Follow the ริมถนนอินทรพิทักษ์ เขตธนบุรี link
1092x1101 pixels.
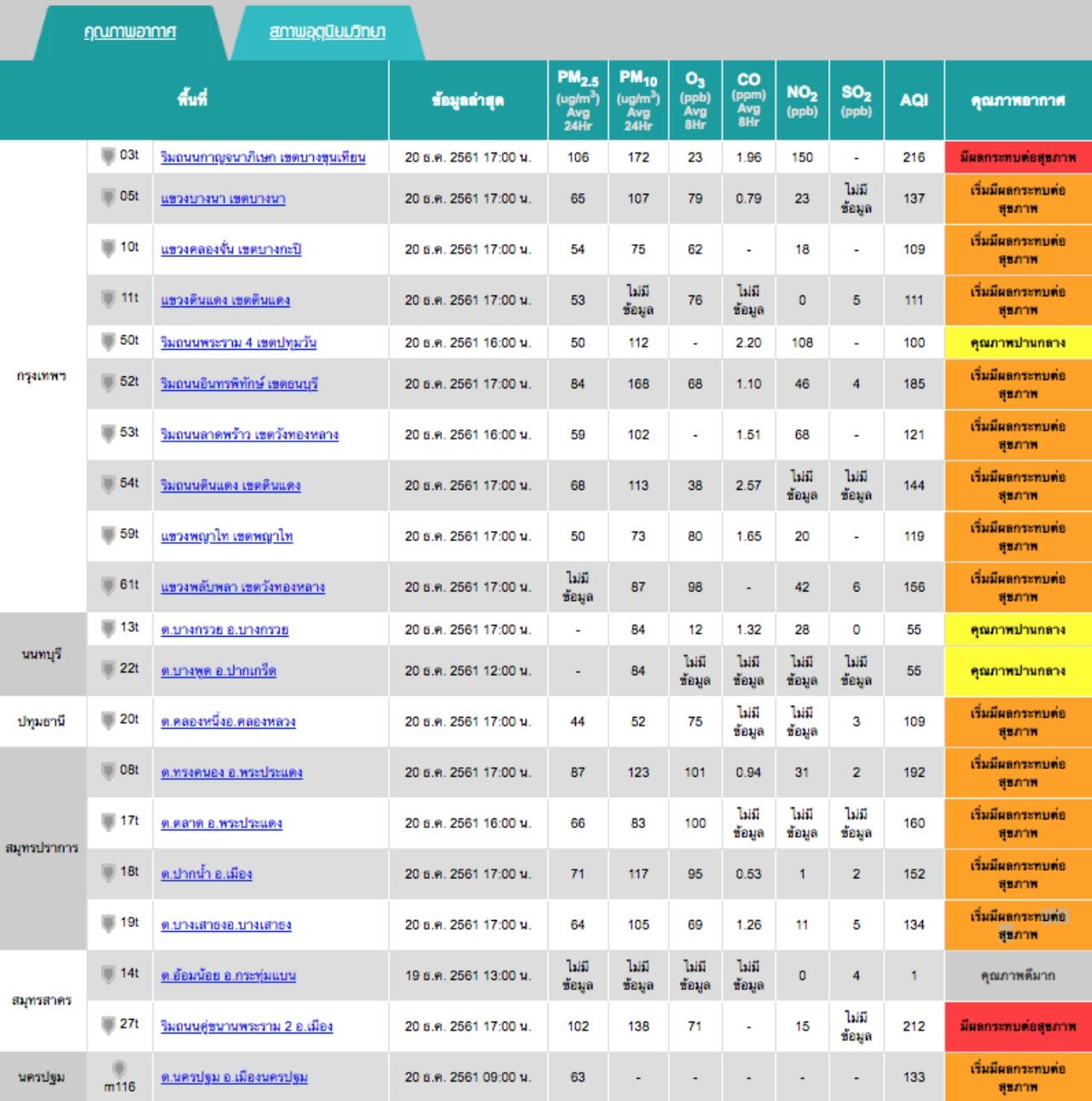[239, 384]
